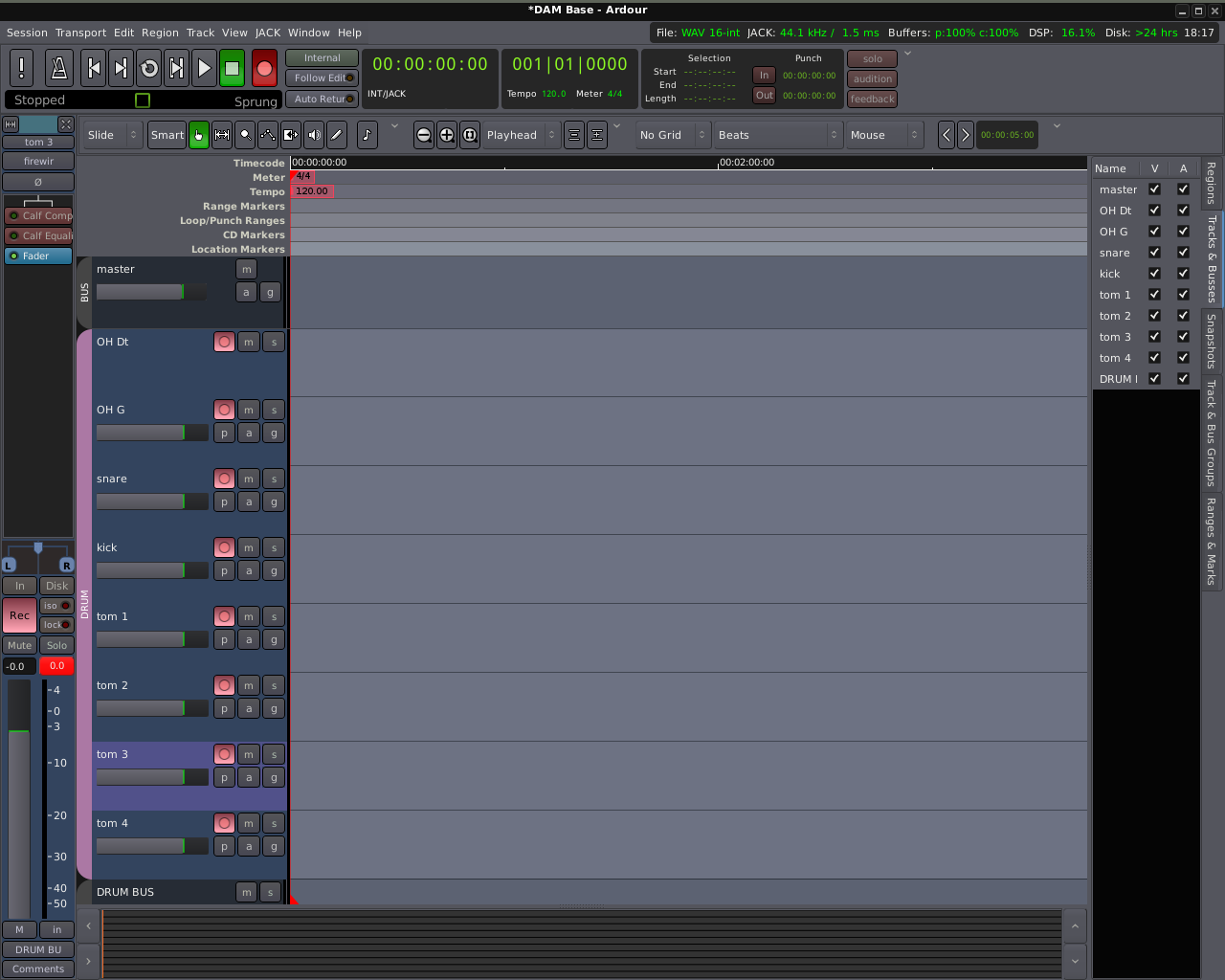Click the Punch Out button
The width and height of the screenshot is (1225, 980).
point(764,96)
